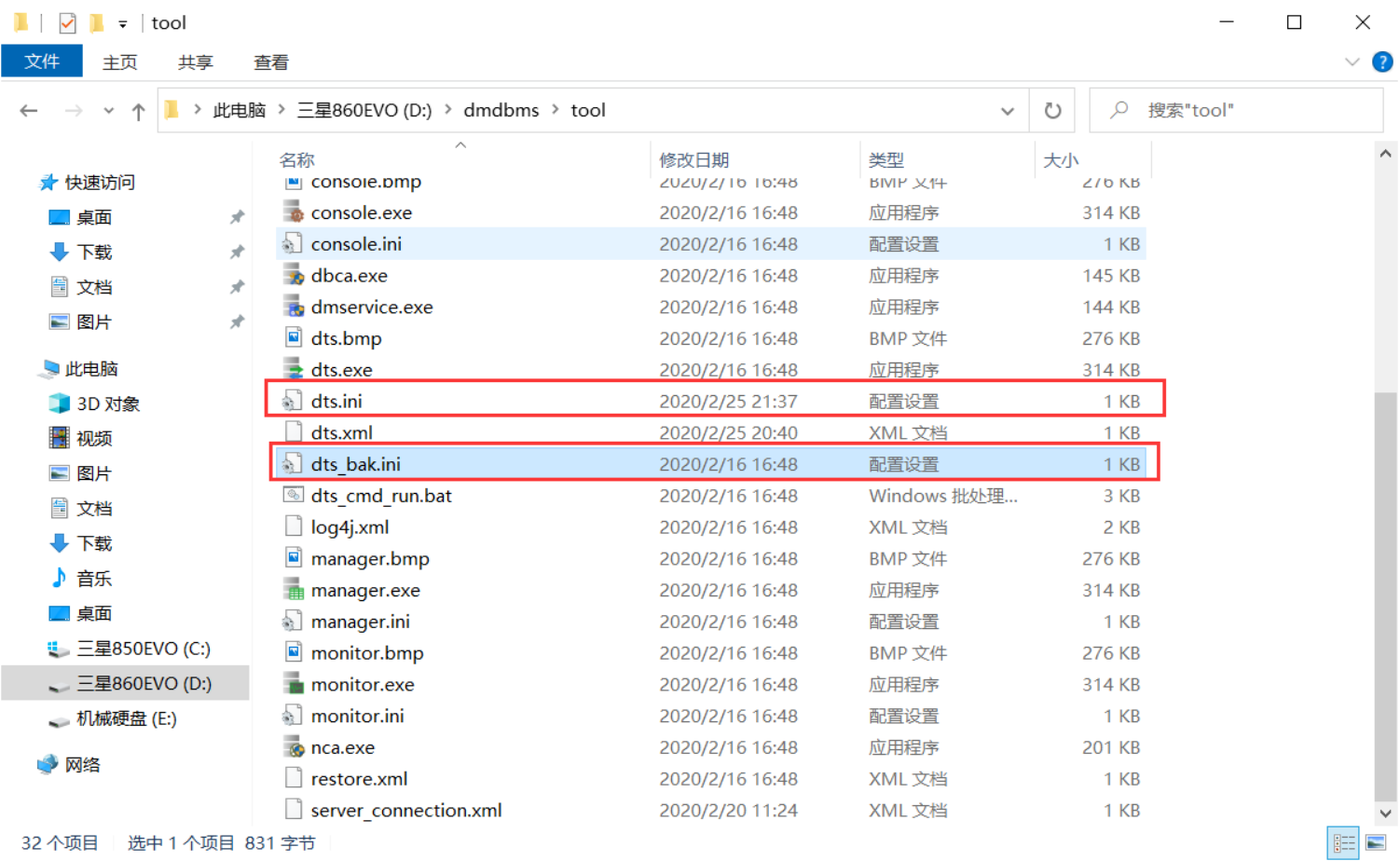Open the address bar history dropdown

(x=1007, y=110)
